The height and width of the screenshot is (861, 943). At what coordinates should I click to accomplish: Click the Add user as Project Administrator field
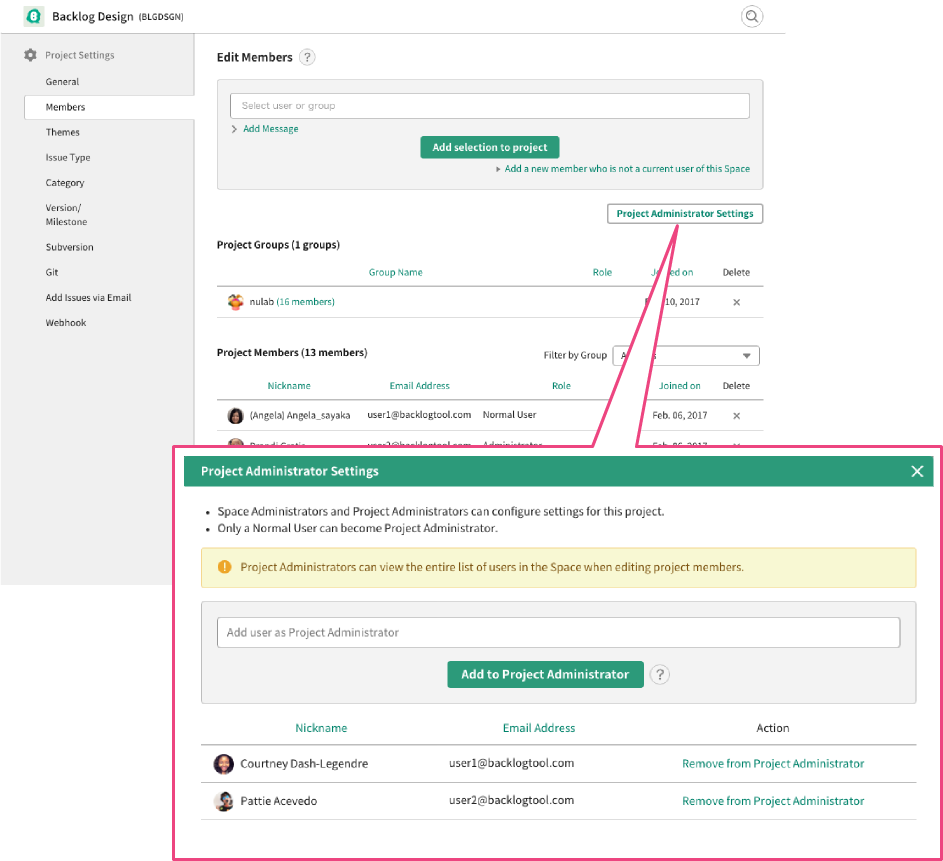pyautogui.click(x=558, y=633)
